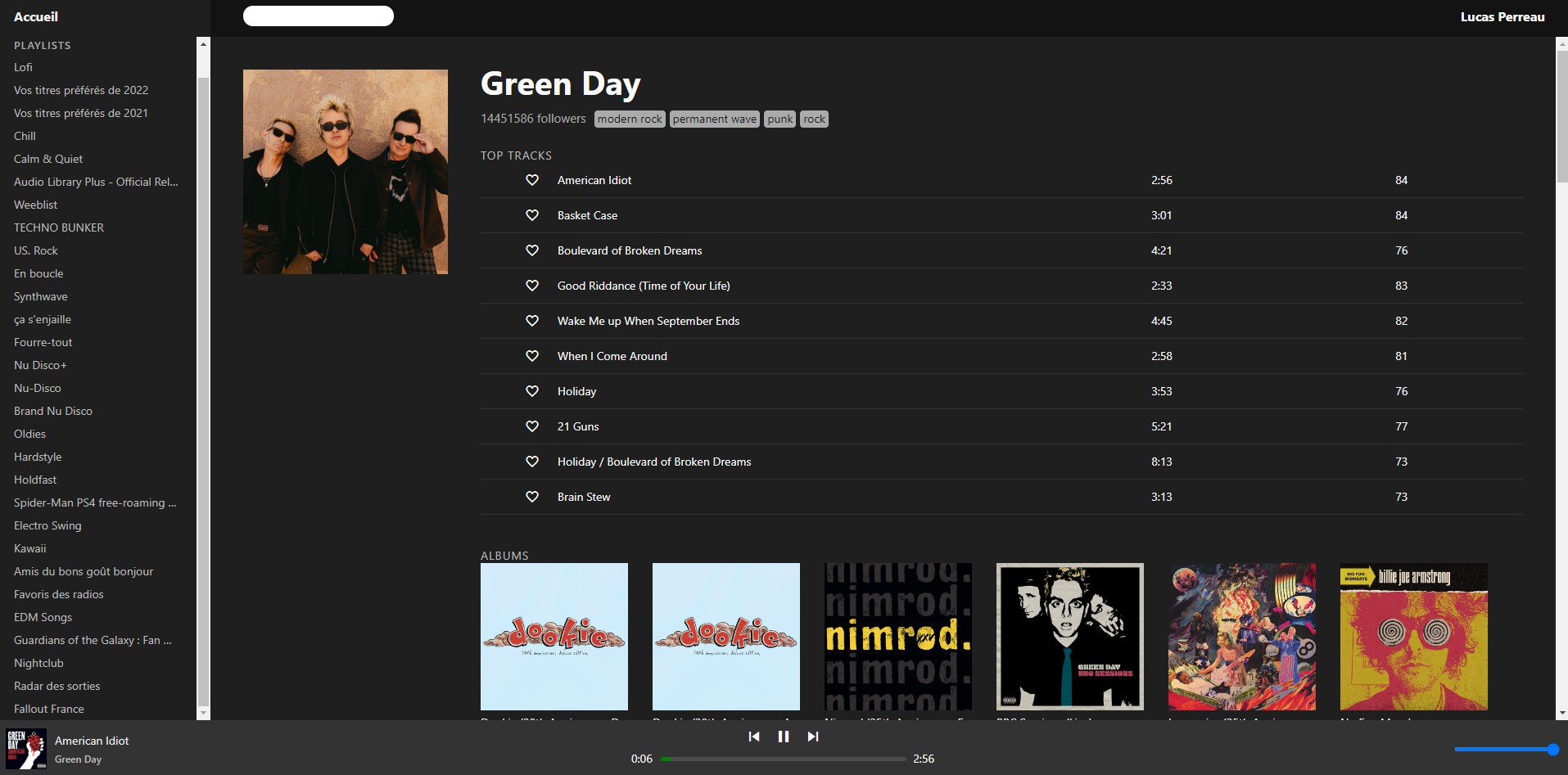
Task: Open the billie joe armstrong album cover
Action: pyautogui.click(x=1414, y=637)
